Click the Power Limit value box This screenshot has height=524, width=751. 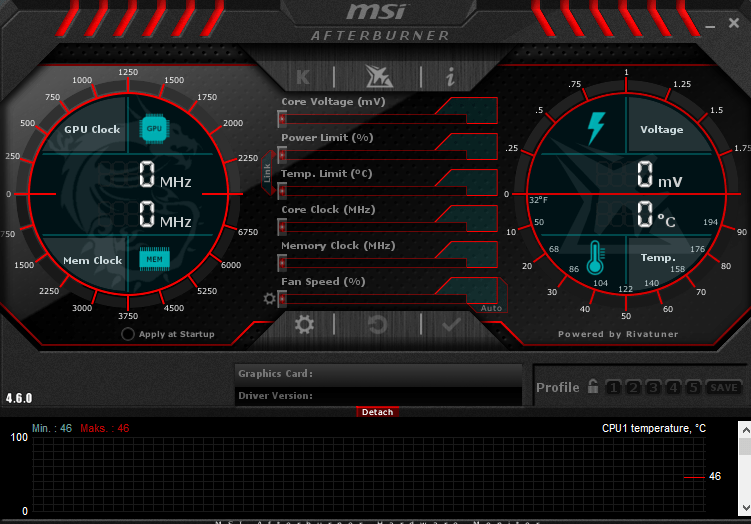tap(473, 146)
